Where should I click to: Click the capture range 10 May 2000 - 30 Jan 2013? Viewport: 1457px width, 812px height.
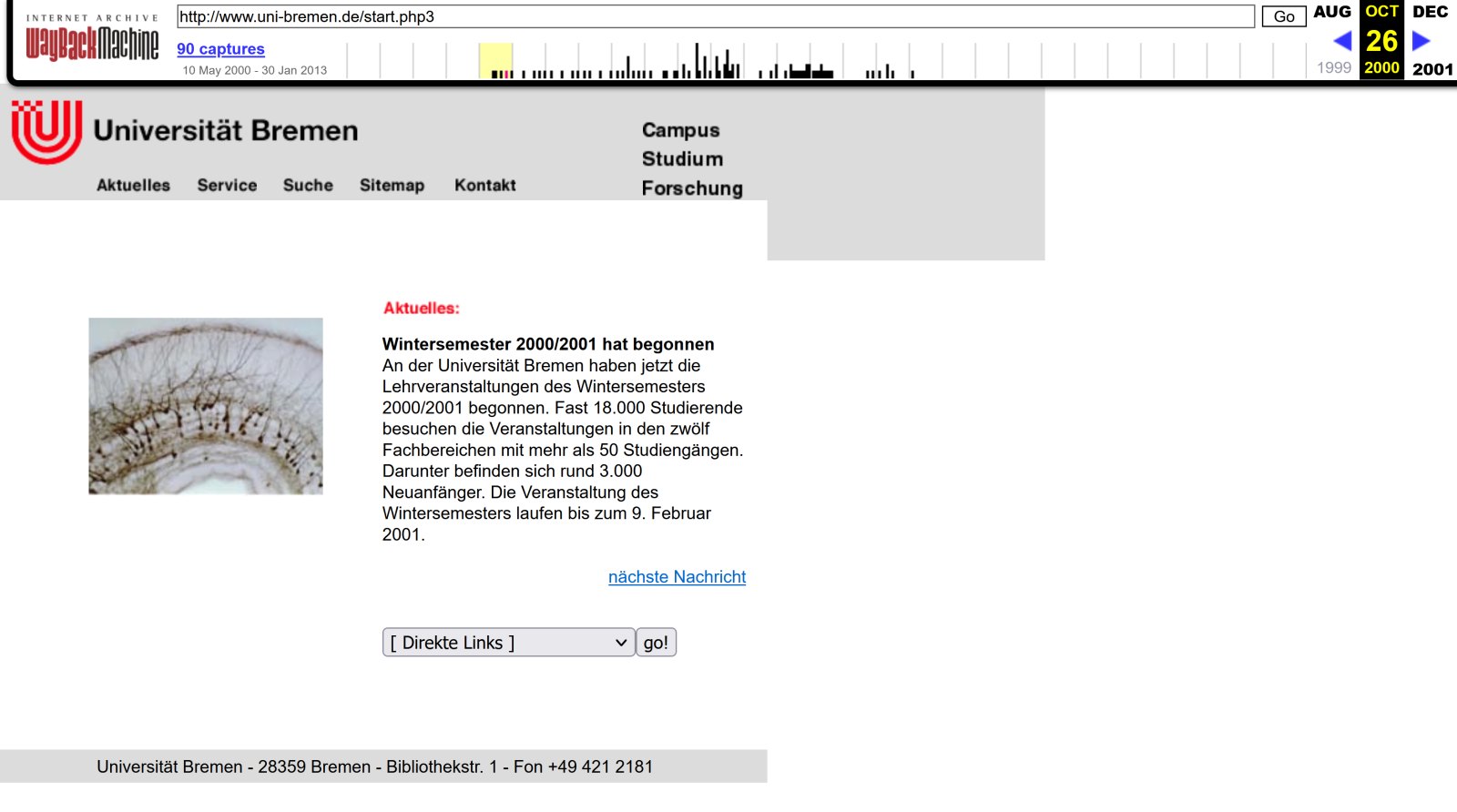[x=255, y=70]
